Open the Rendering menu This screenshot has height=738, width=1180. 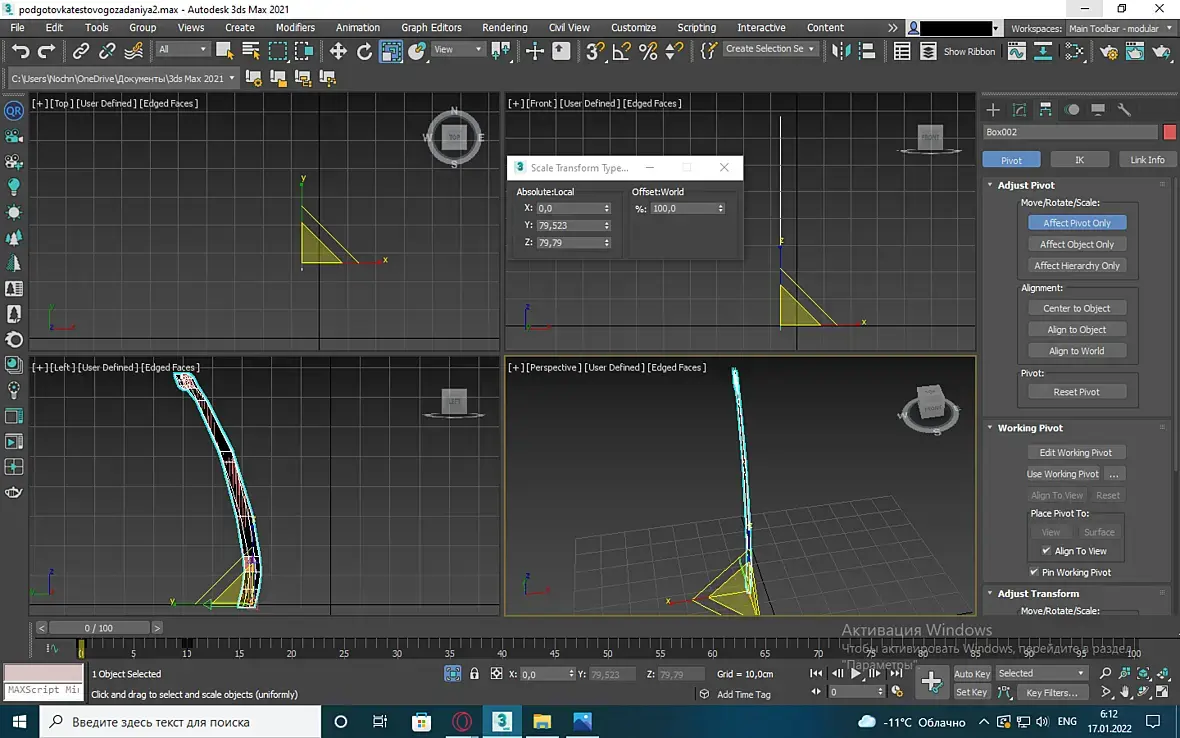(504, 27)
